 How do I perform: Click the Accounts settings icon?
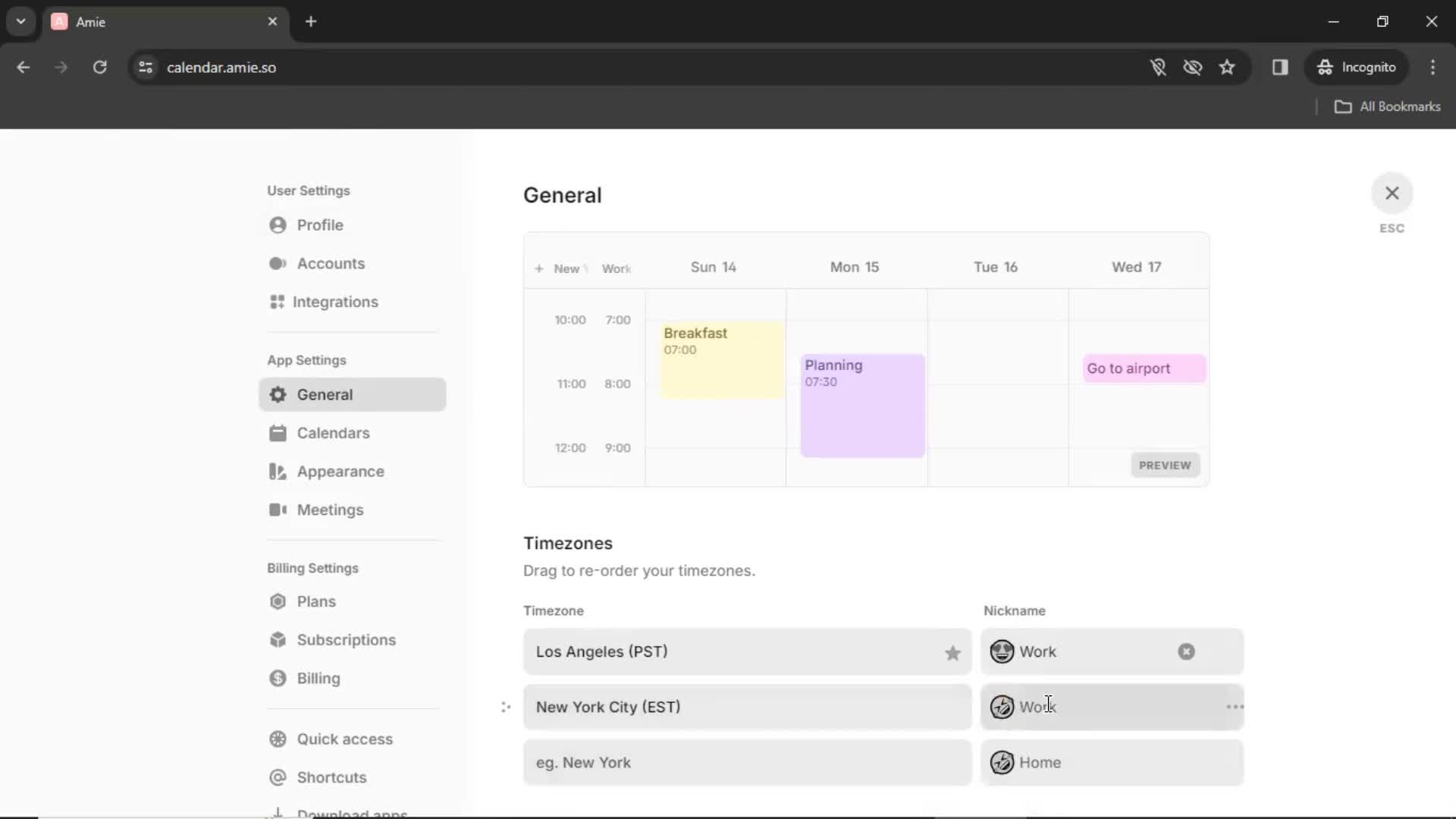[x=277, y=263]
